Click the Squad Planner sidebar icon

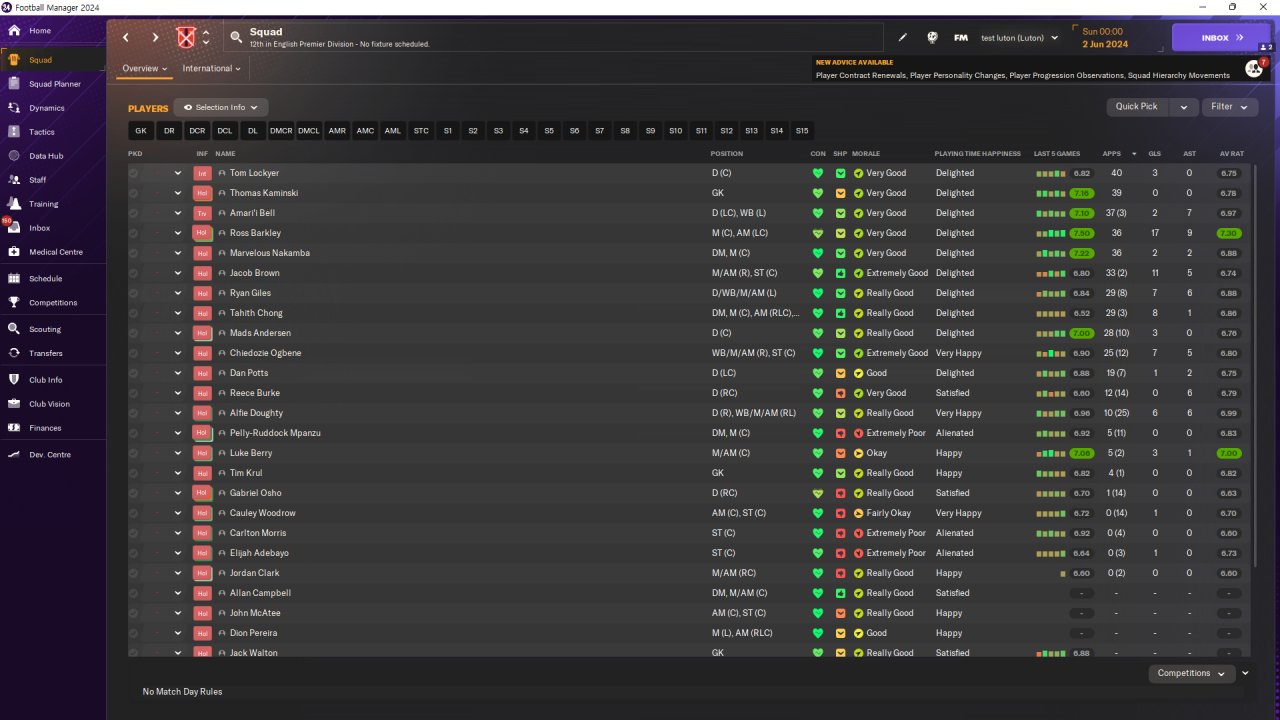pos(14,84)
